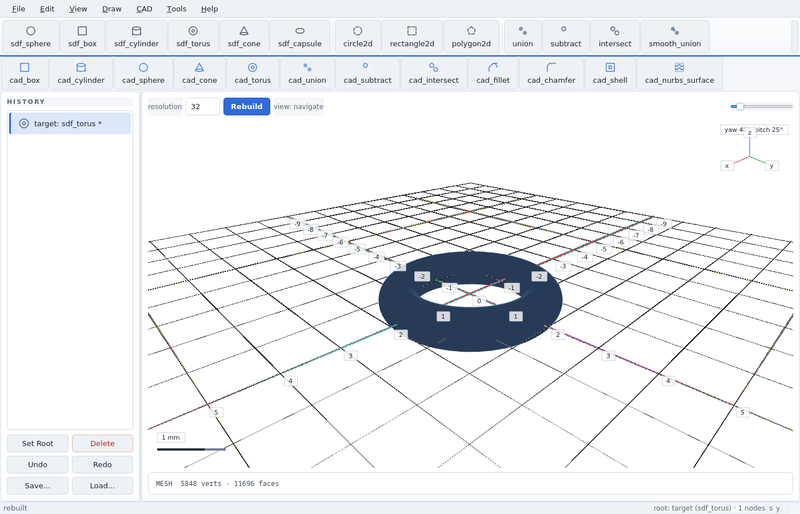Click the Load... button
The width and height of the screenshot is (800, 514).
pos(103,485)
